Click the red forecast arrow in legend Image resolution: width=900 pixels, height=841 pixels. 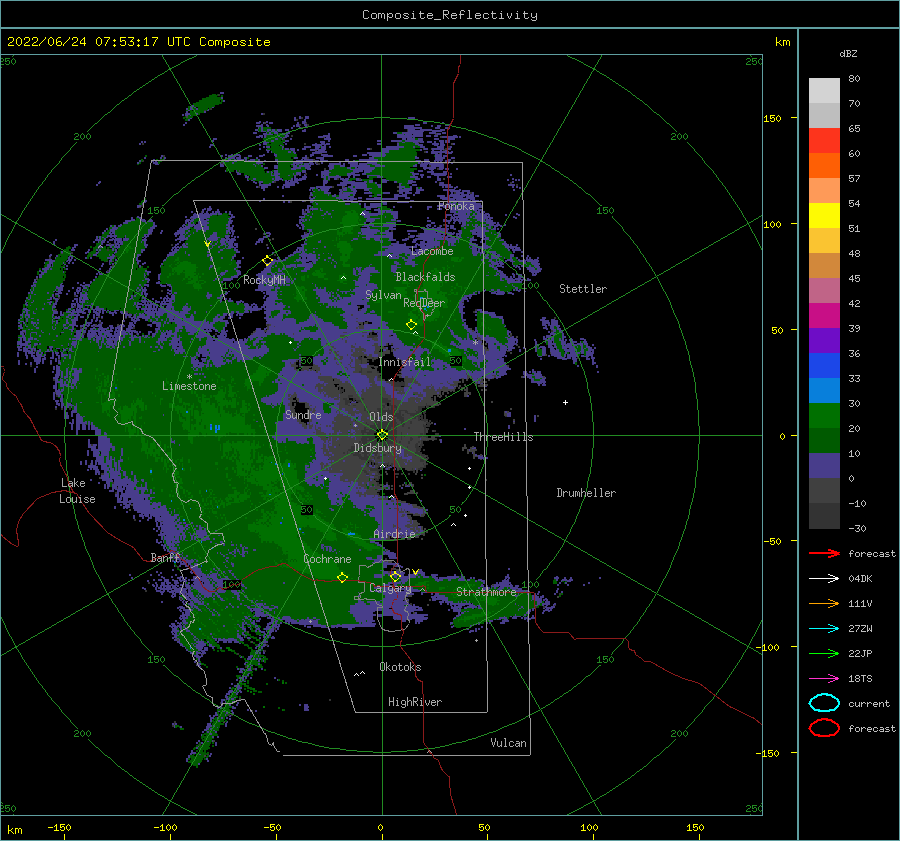click(x=824, y=553)
